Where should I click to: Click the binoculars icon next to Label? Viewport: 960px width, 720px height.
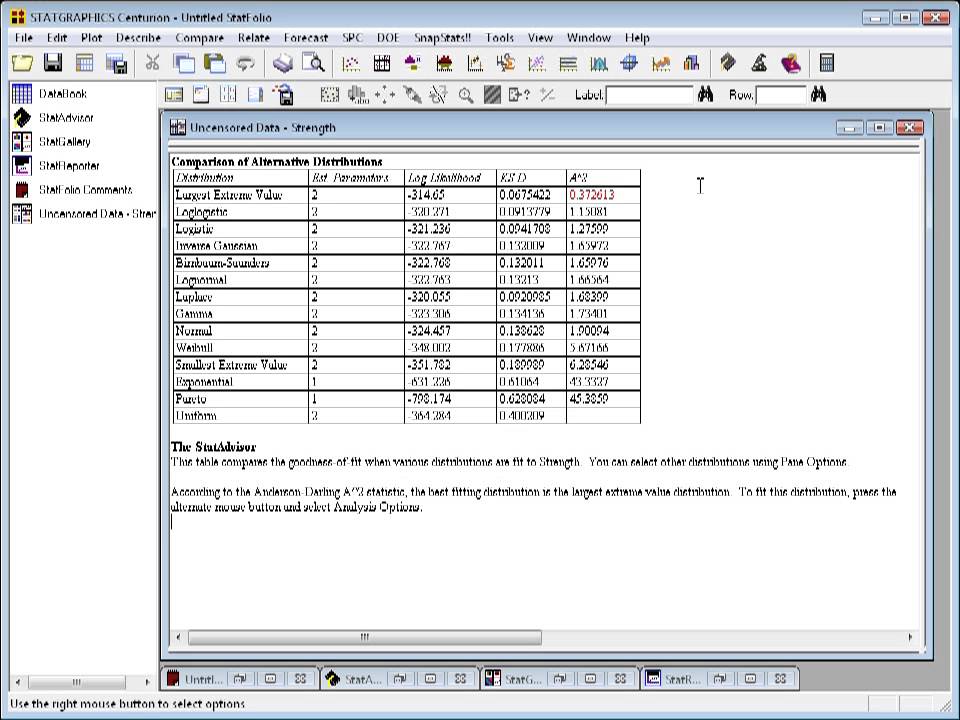coord(705,94)
